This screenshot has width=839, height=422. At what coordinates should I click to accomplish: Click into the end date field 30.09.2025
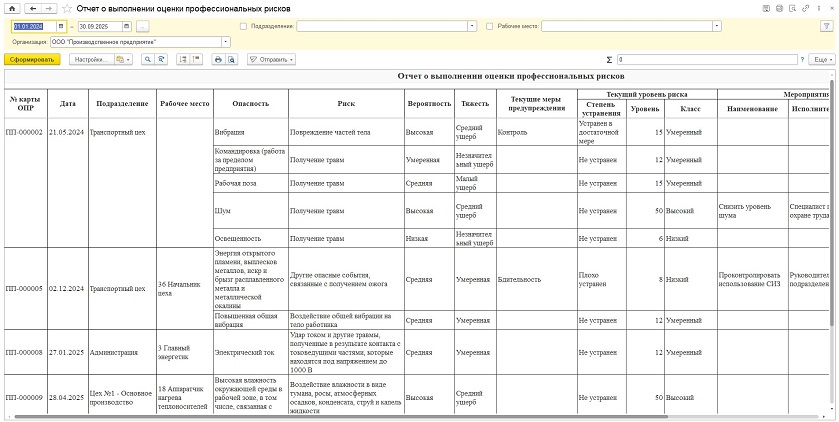pyautogui.click(x=101, y=26)
